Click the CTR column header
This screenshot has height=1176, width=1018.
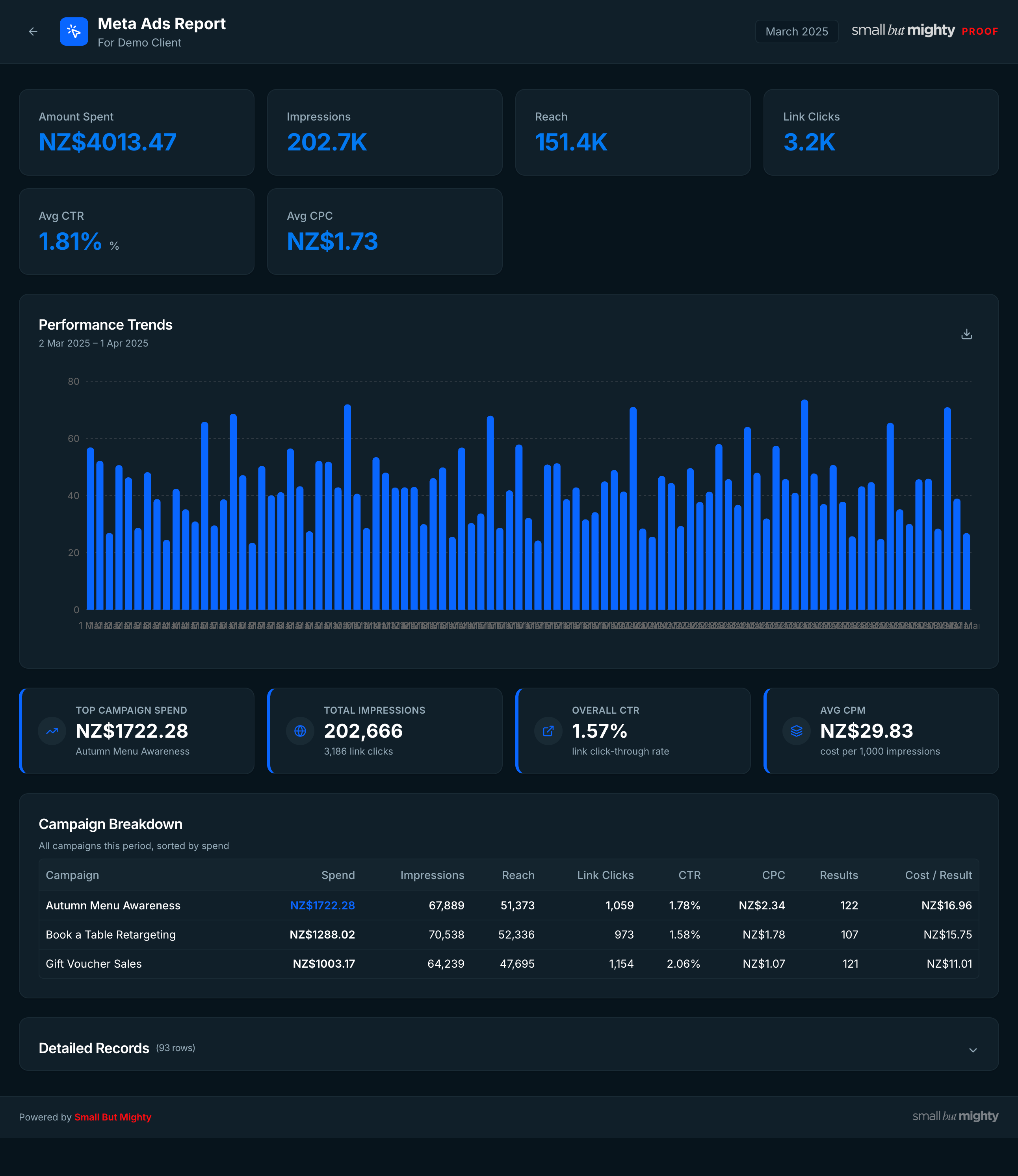point(689,875)
